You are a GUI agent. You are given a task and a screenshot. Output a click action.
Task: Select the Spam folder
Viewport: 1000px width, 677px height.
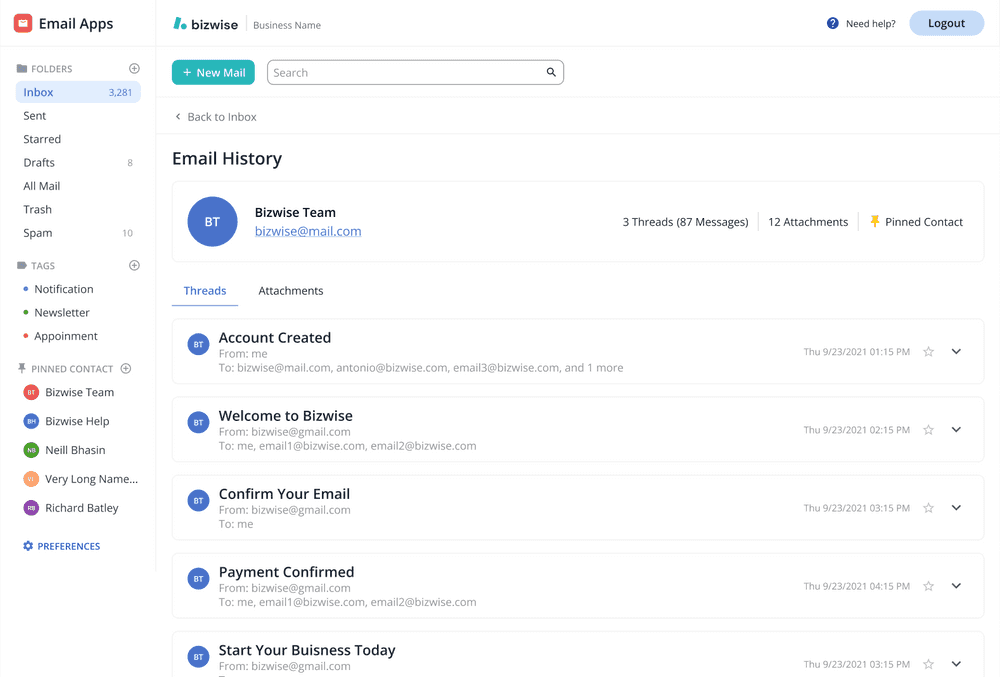tap(37, 232)
